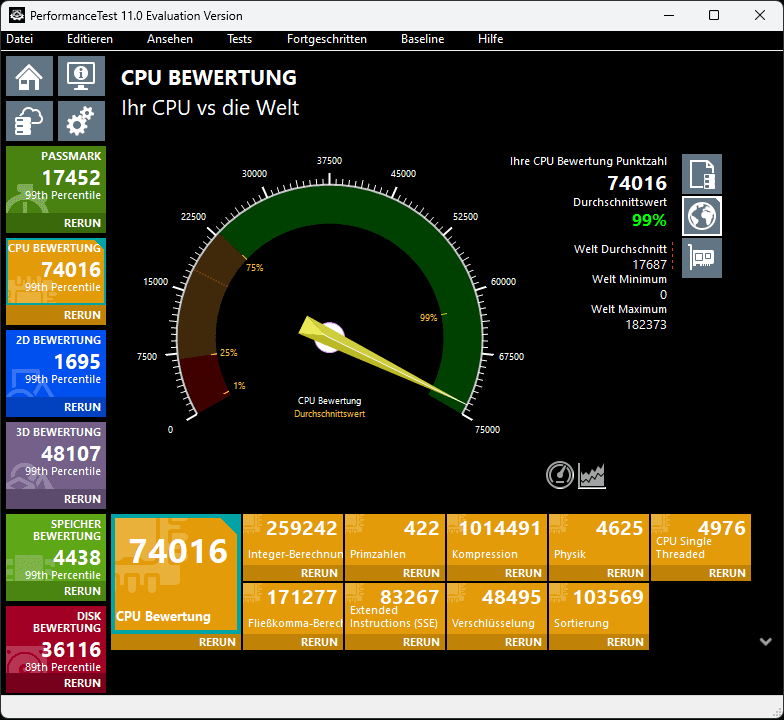This screenshot has height=720, width=784.
Task: Rerun the Physik test
Action: tap(599, 573)
